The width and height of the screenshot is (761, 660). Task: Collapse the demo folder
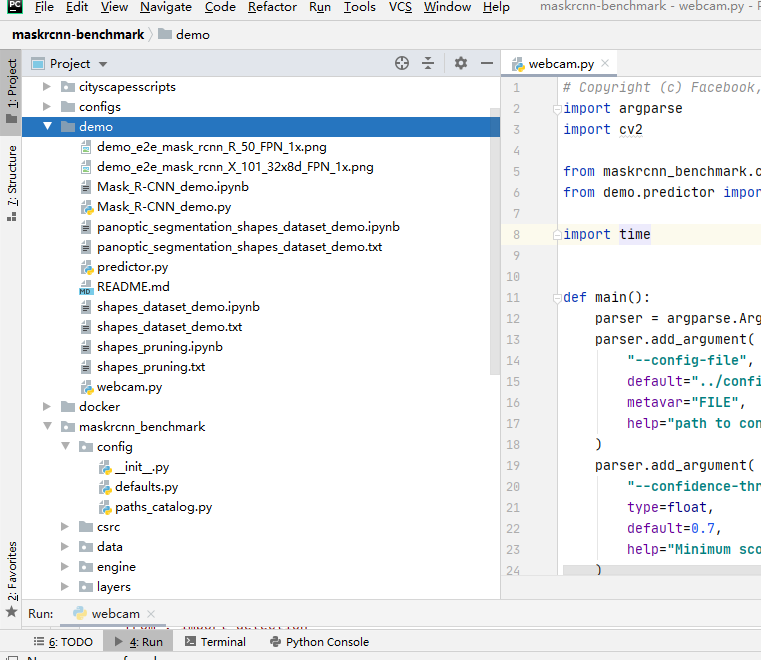(x=47, y=127)
